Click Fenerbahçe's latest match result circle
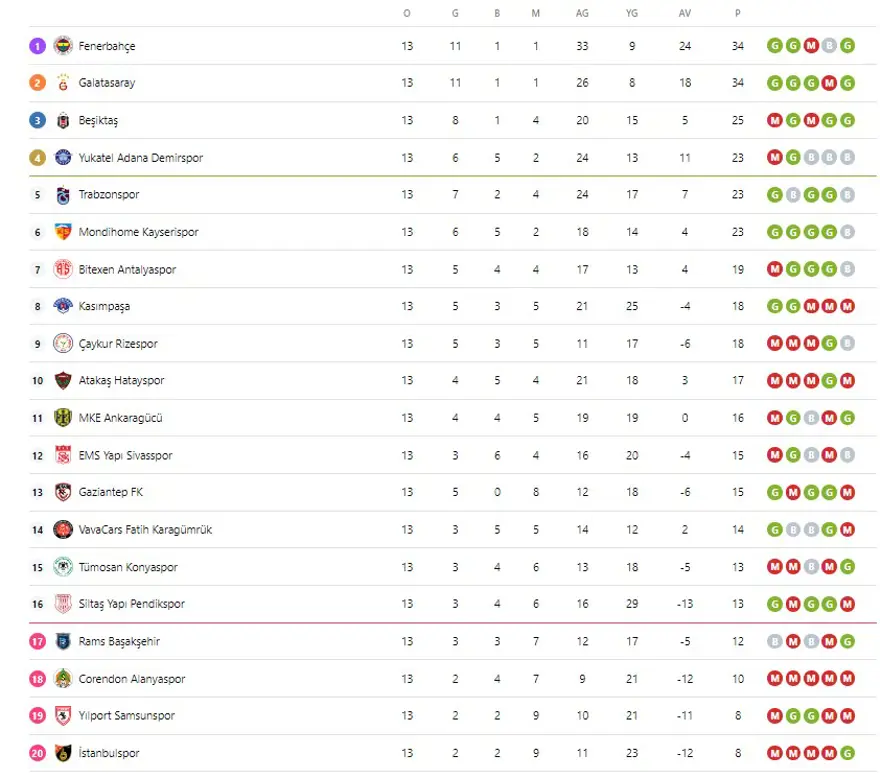Image resolution: width=880 pixels, height=778 pixels. pos(848,45)
